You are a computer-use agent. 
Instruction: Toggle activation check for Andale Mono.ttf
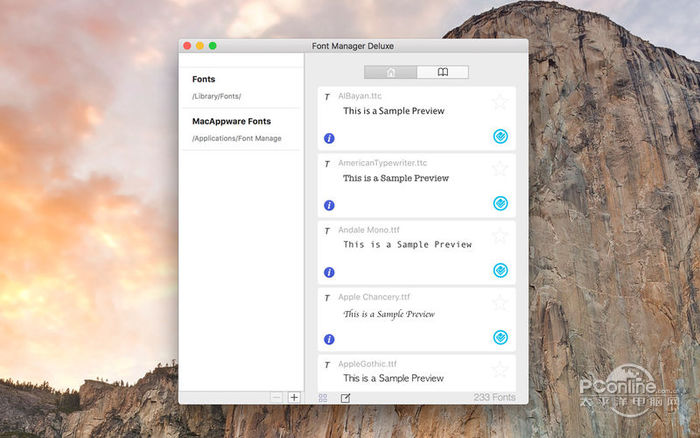pyautogui.click(x=500, y=270)
